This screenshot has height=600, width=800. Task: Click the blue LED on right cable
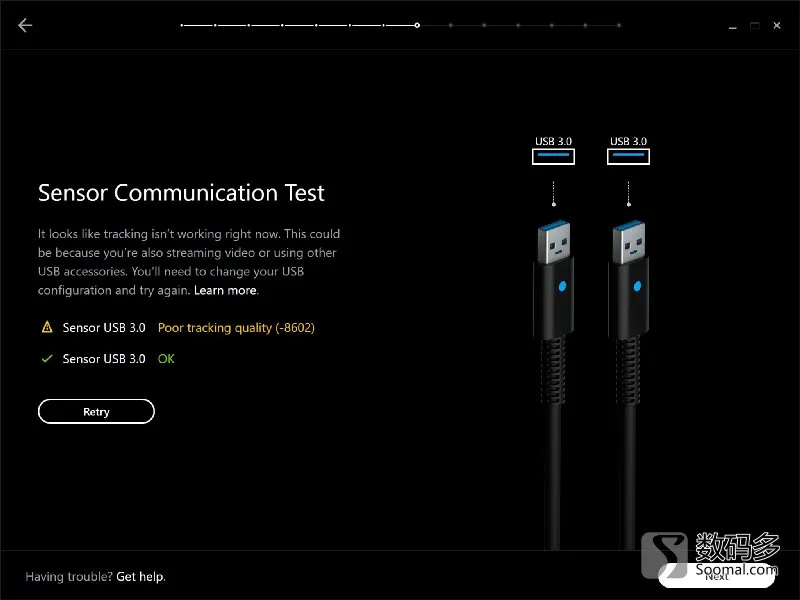pos(637,286)
